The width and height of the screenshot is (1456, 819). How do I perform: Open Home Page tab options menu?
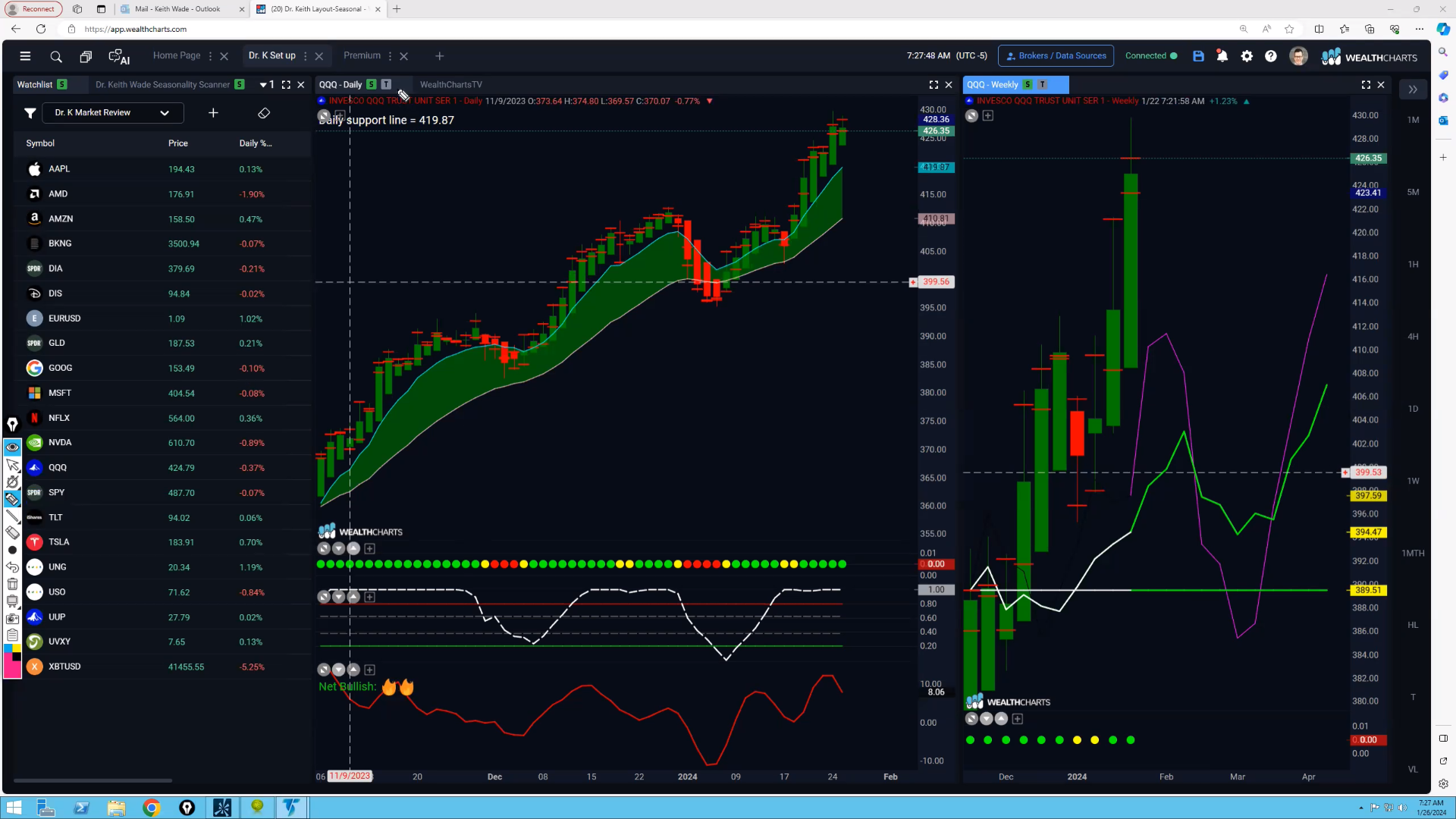210,56
